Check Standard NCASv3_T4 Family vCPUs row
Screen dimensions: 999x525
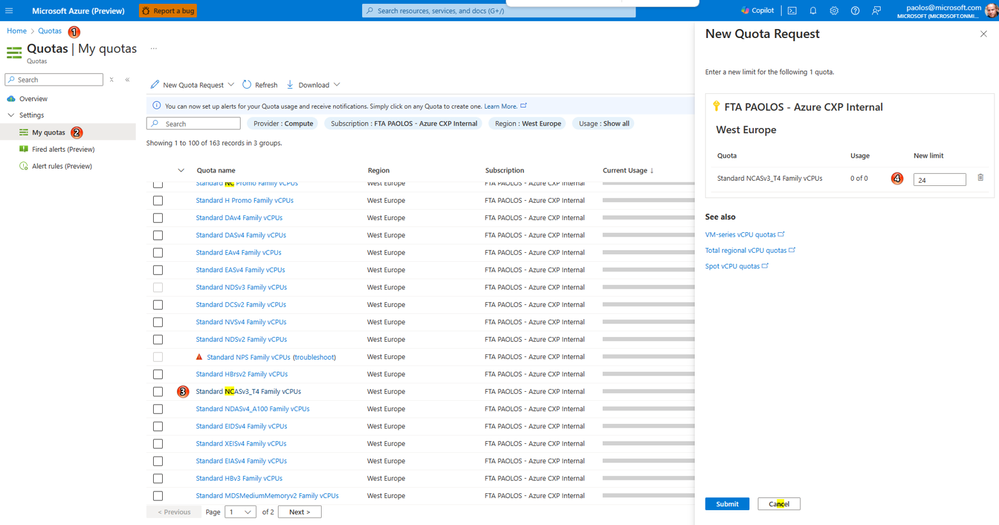pos(158,392)
